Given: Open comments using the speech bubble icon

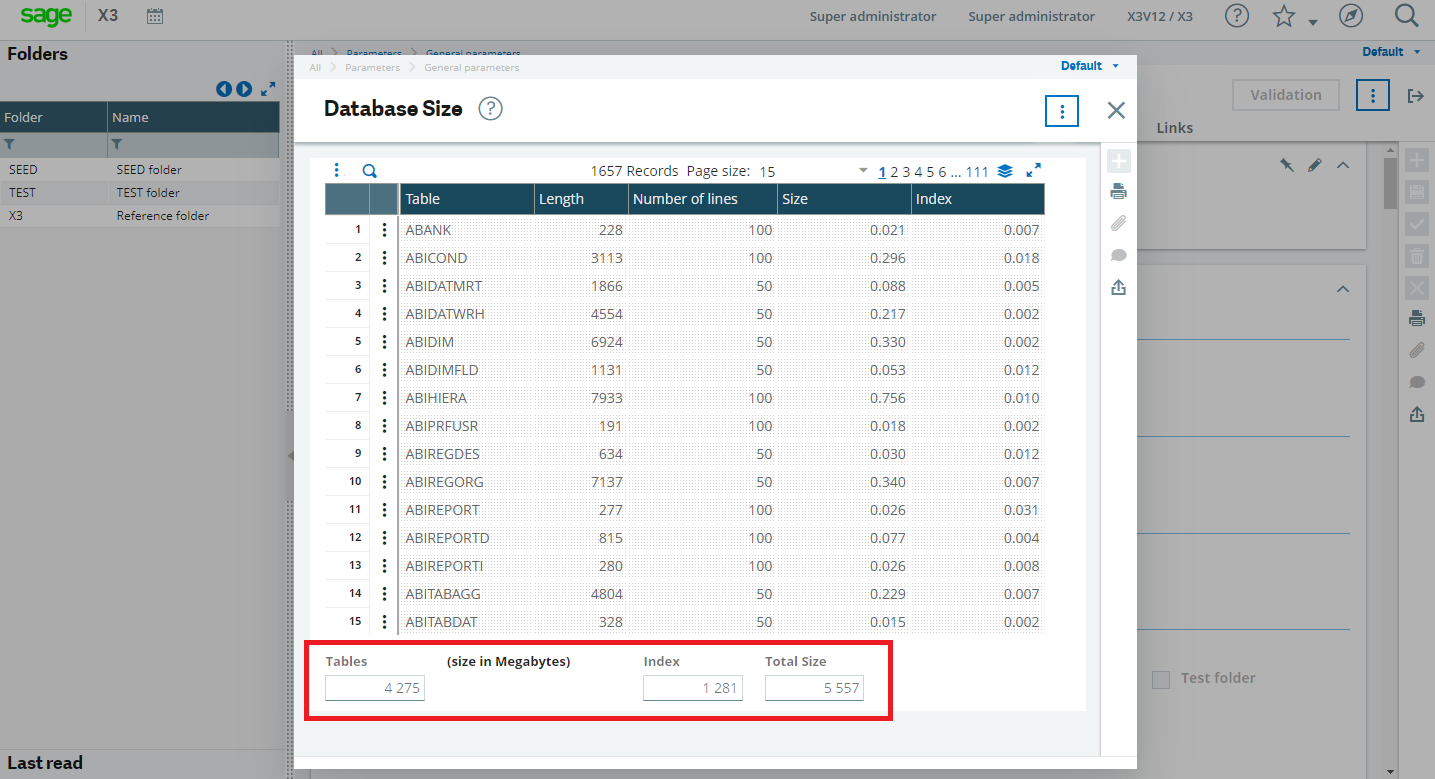Looking at the screenshot, I should (x=1118, y=255).
